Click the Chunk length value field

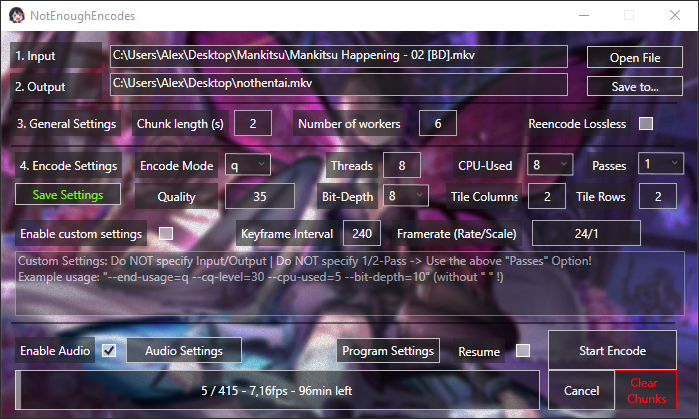pyautogui.click(x=253, y=123)
